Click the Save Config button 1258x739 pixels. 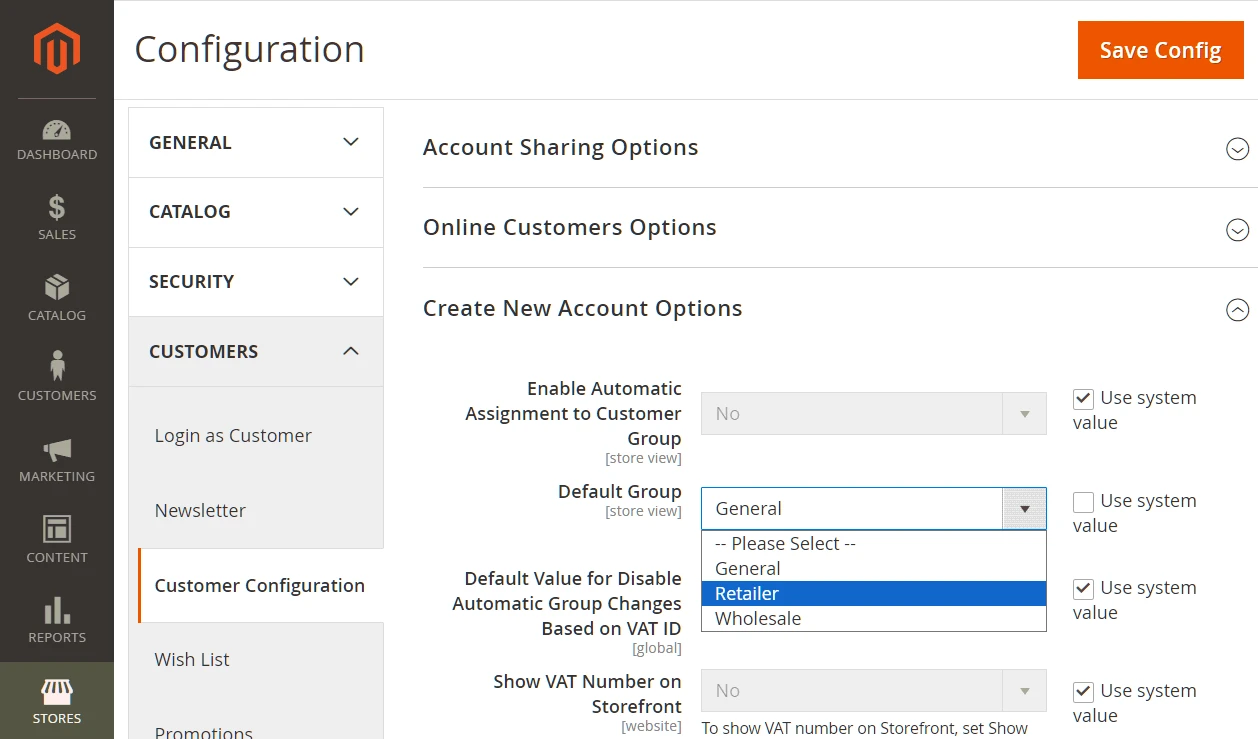tap(1160, 50)
